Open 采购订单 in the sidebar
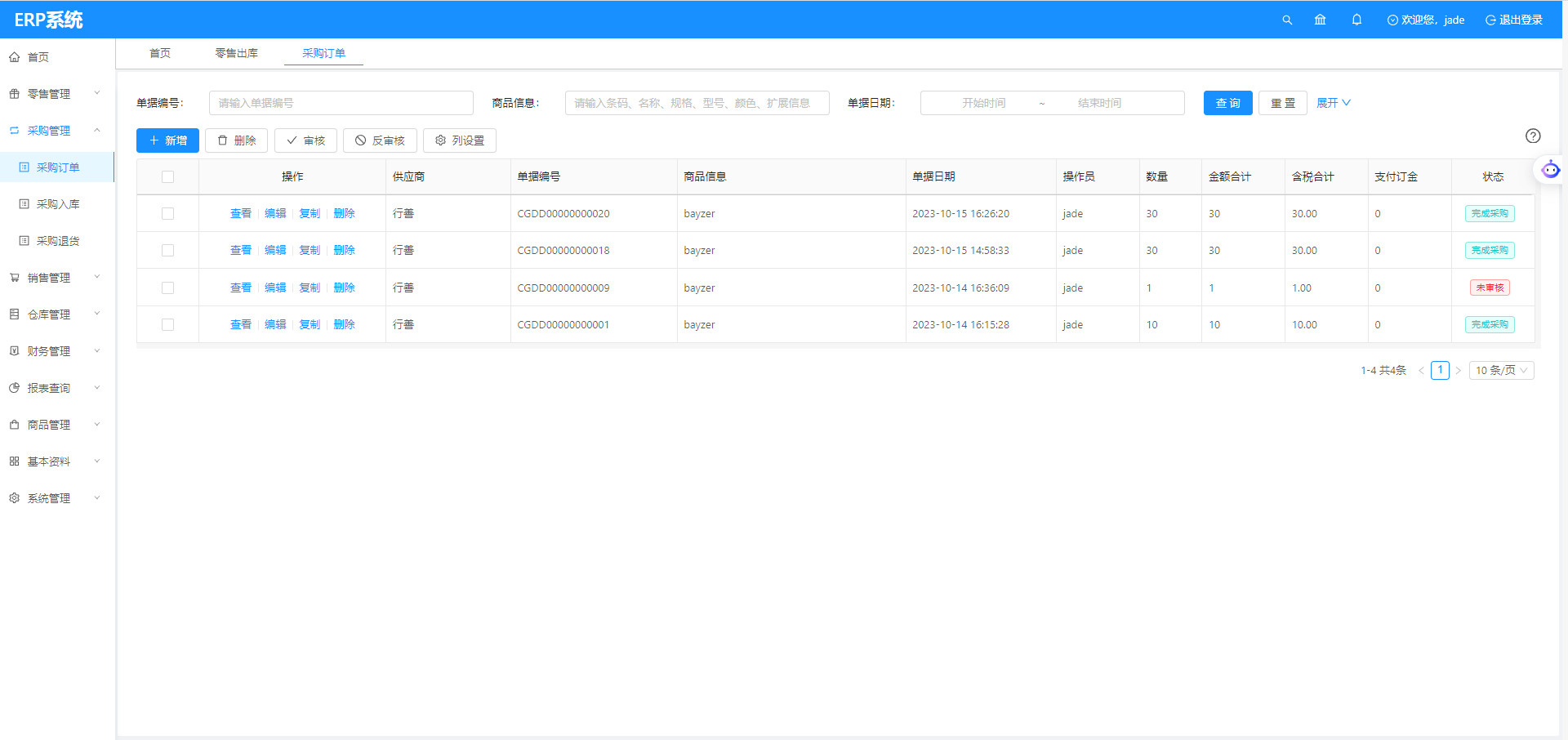The width and height of the screenshot is (1568, 740). (x=57, y=167)
